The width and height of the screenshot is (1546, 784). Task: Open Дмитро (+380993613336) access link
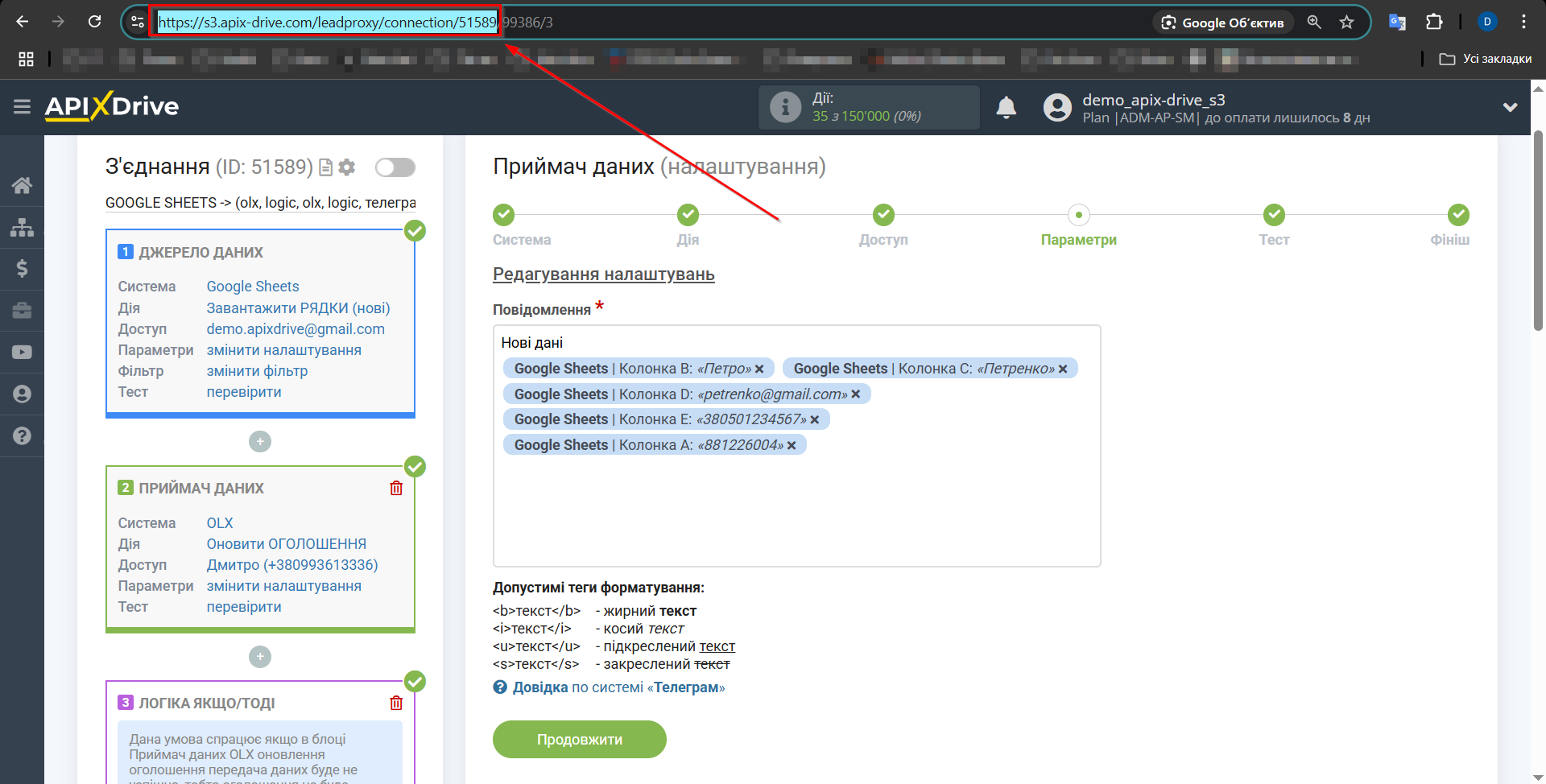[x=292, y=565]
